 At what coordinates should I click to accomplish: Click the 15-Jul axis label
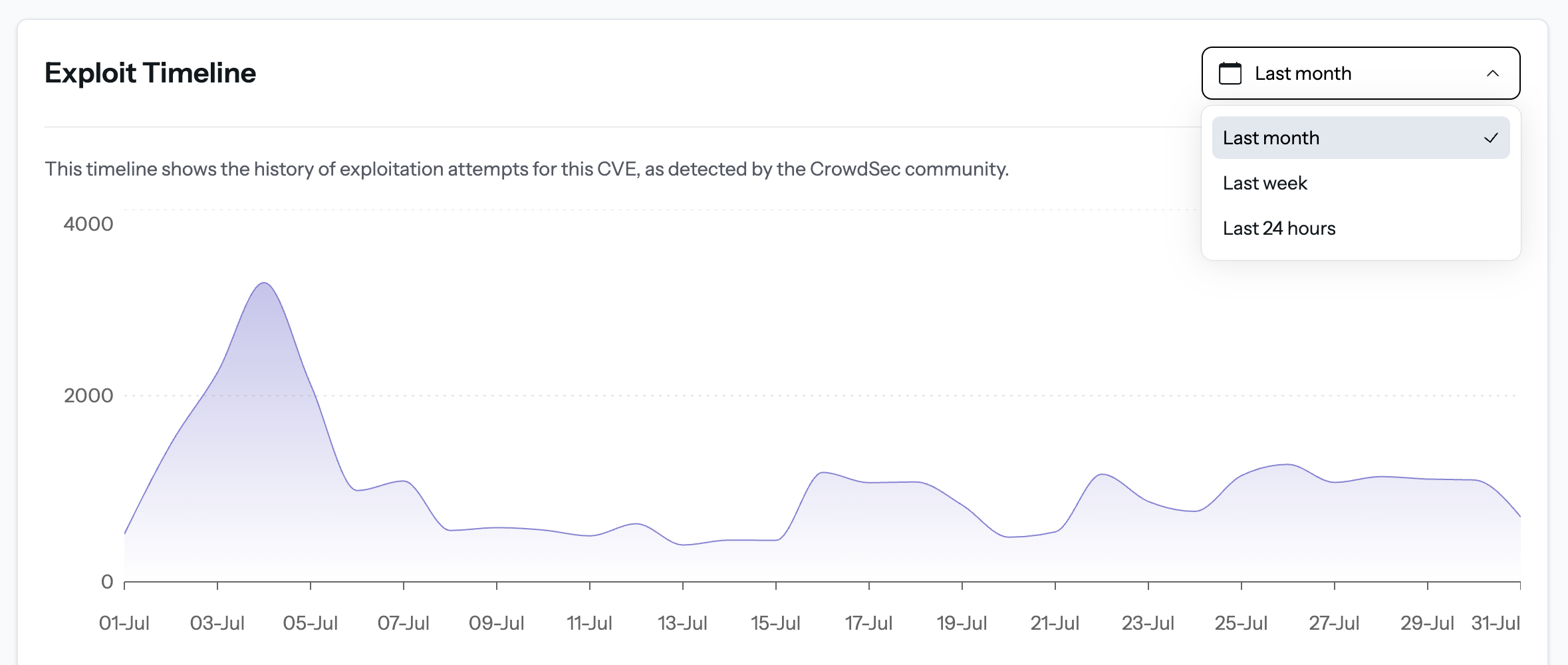click(x=775, y=623)
